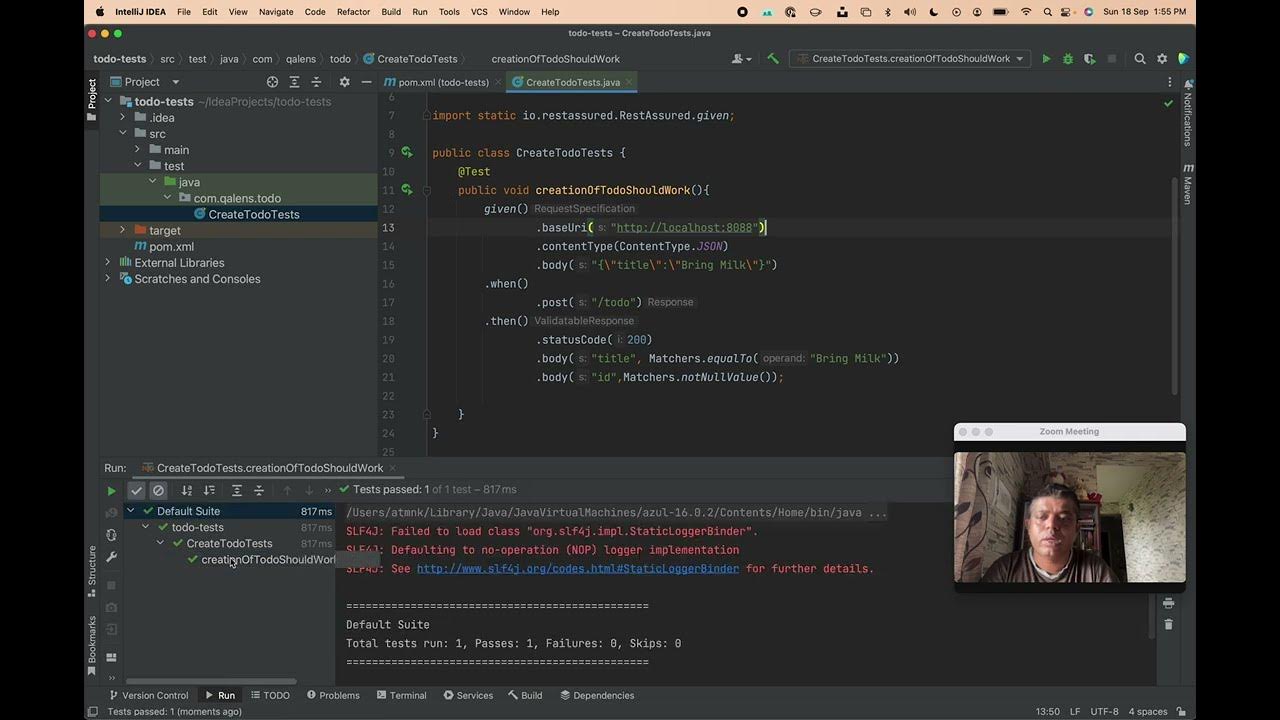This screenshot has height=720, width=1280.
Task: Open Version Control tool window
Action: click(x=148, y=695)
